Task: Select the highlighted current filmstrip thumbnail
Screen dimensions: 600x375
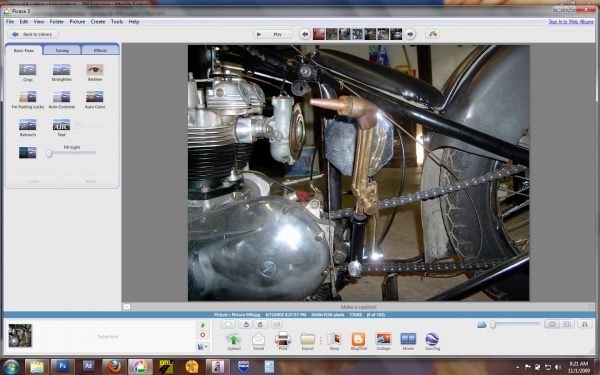Action: (x=357, y=34)
